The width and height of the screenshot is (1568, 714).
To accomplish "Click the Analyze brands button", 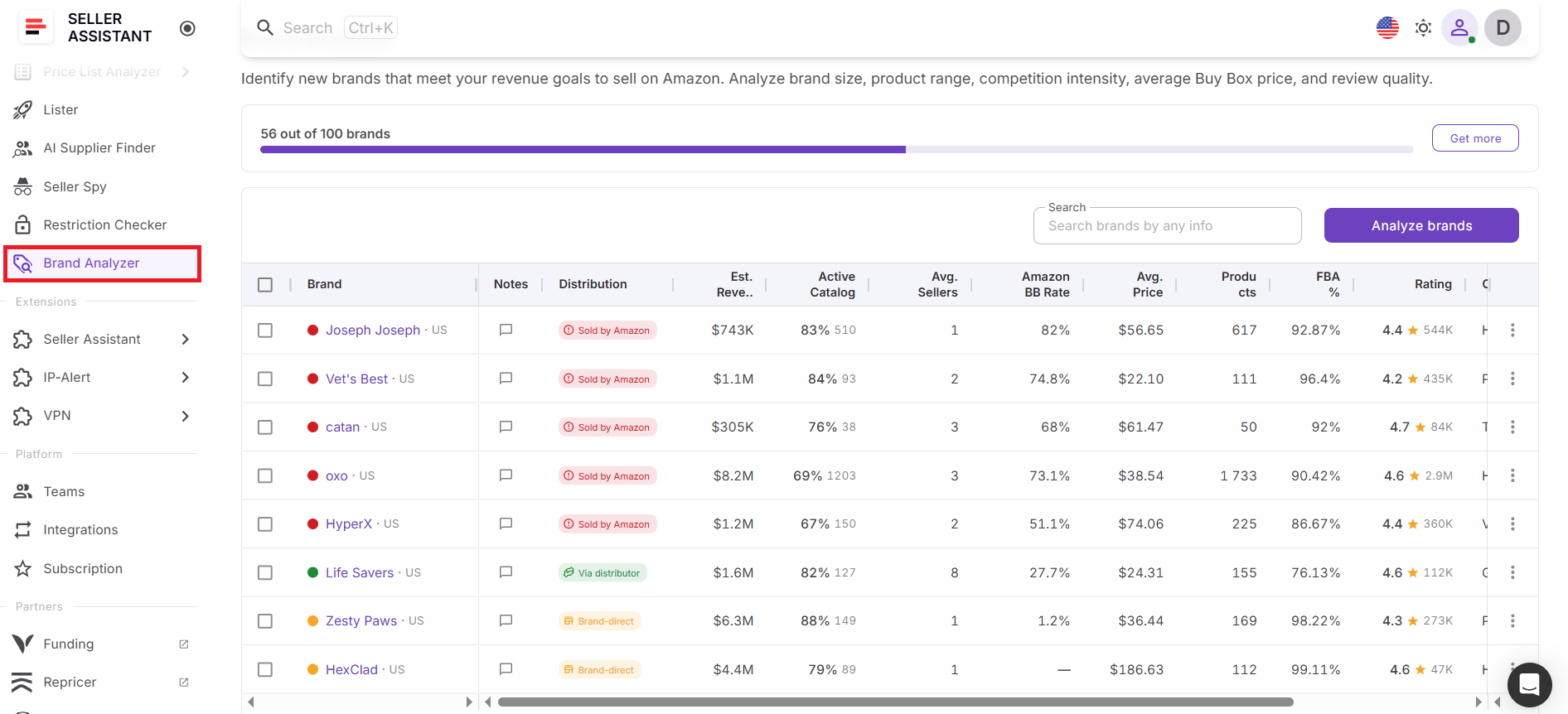I will pos(1421,225).
